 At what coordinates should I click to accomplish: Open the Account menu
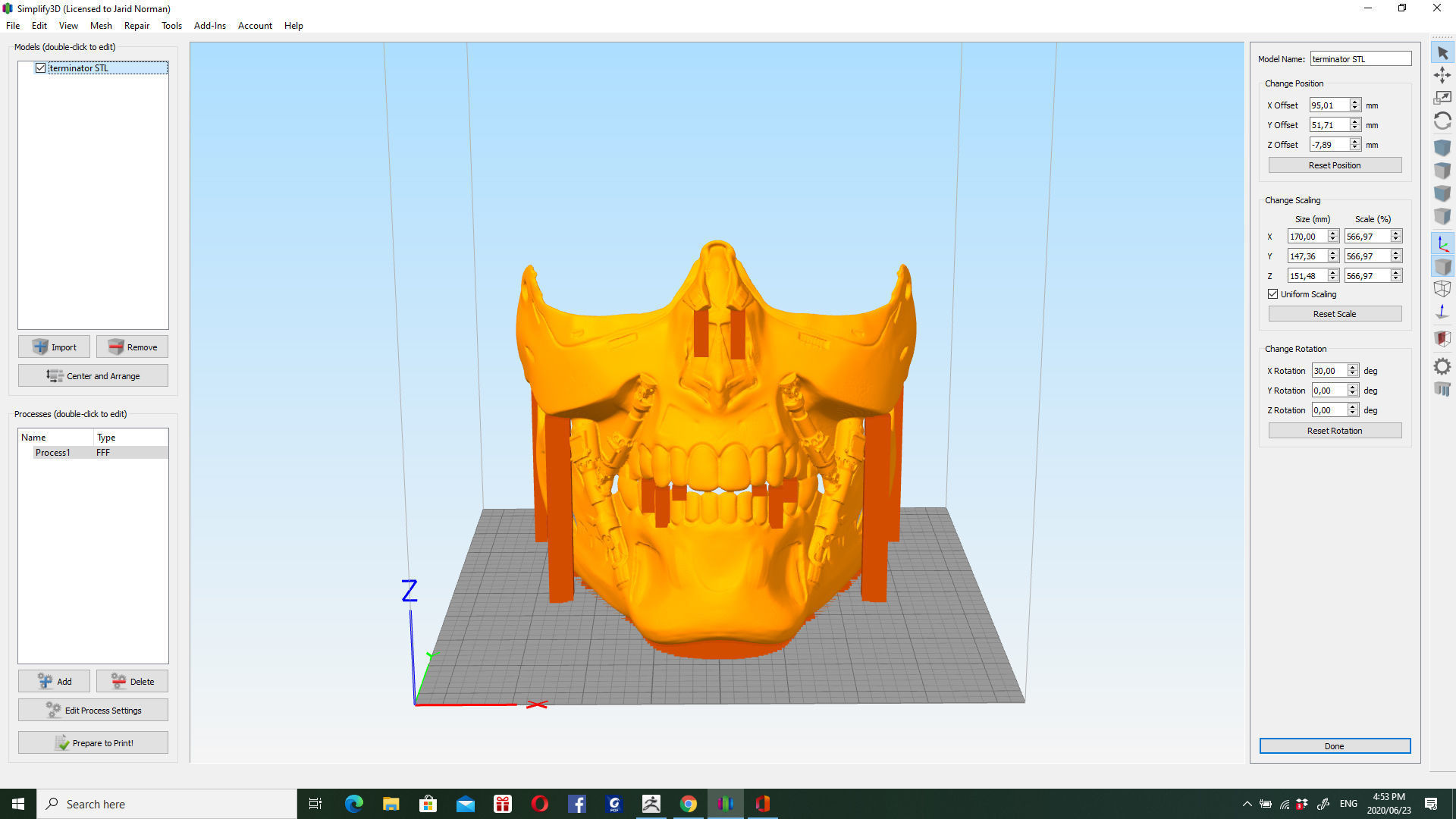255,25
